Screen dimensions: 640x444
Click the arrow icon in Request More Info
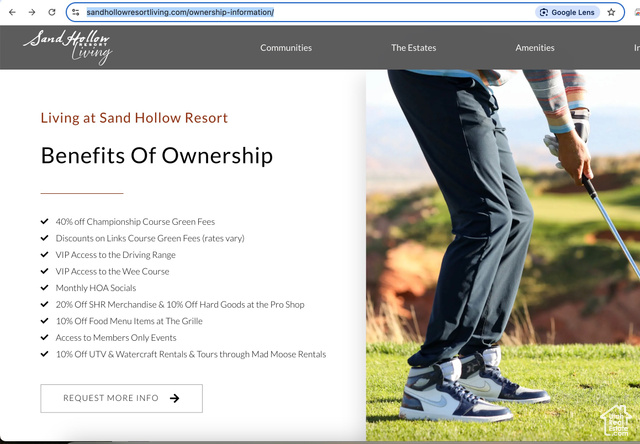175,398
